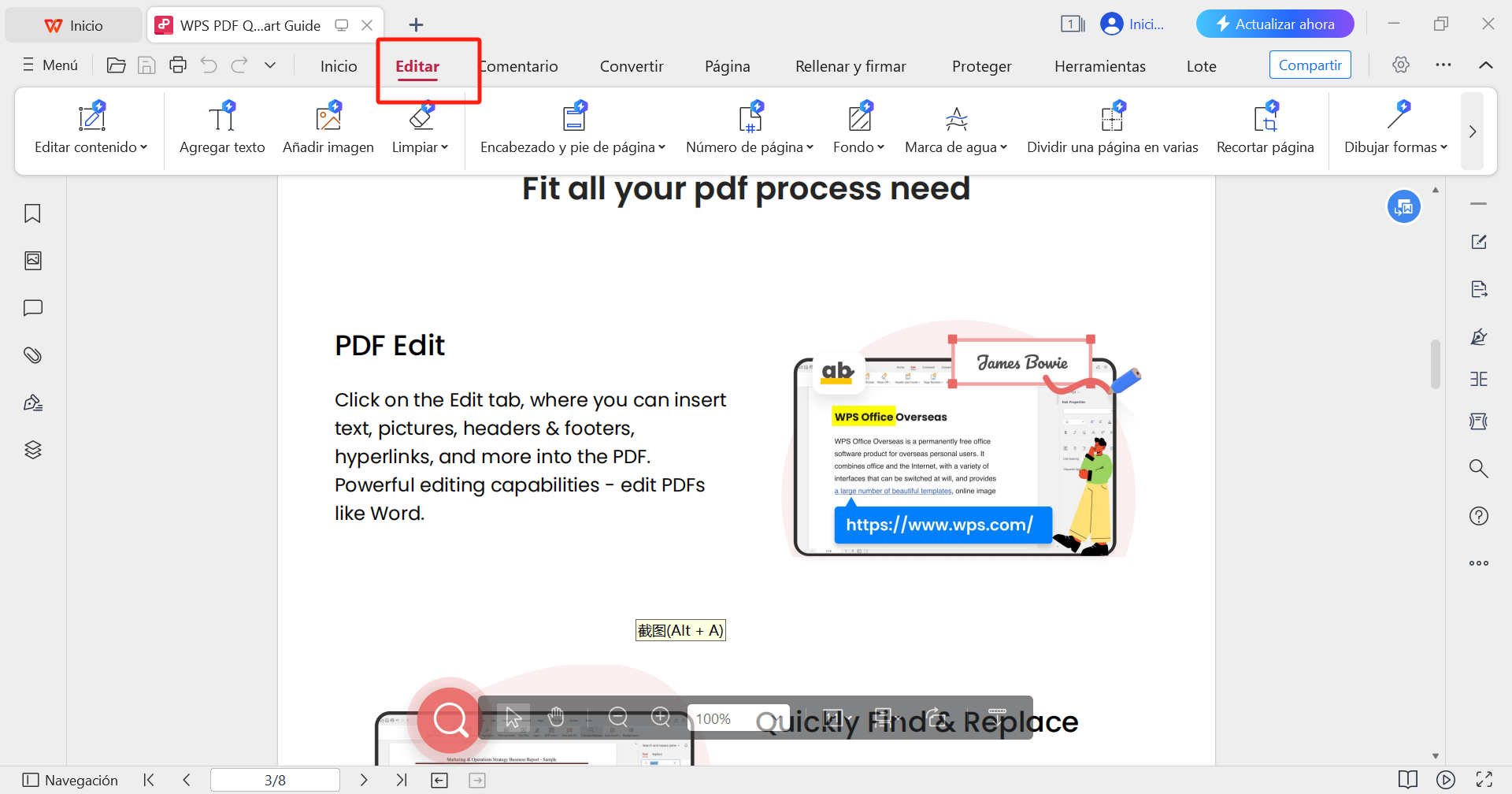This screenshot has width=1512, height=794.
Task: Start slideshow play from status bar
Action: tap(1446, 780)
